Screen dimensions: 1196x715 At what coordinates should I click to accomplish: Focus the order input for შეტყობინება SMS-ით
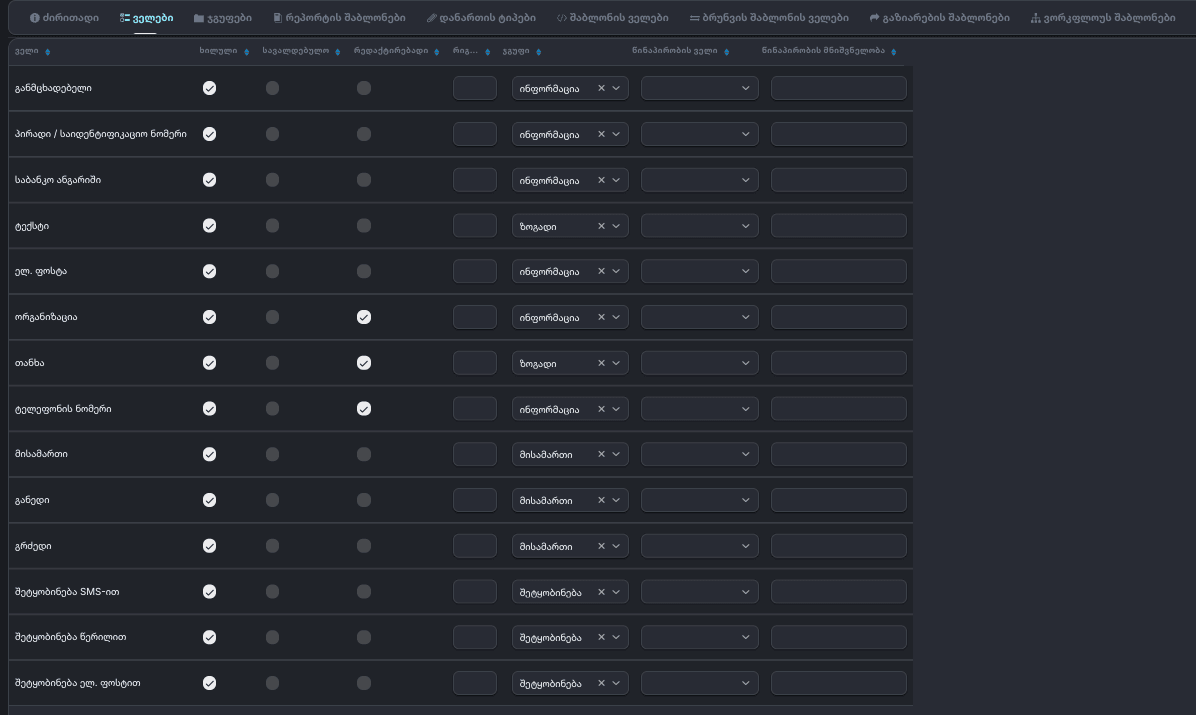point(474,591)
